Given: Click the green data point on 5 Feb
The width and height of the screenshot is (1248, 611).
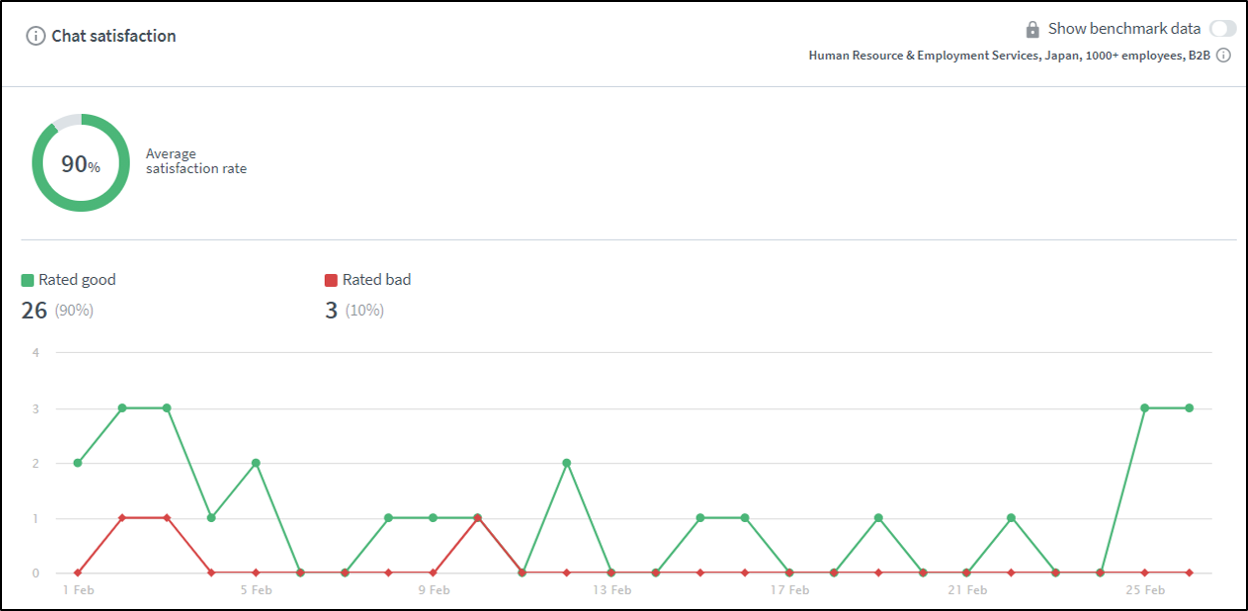Looking at the screenshot, I should pyautogui.click(x=256, y=463).
